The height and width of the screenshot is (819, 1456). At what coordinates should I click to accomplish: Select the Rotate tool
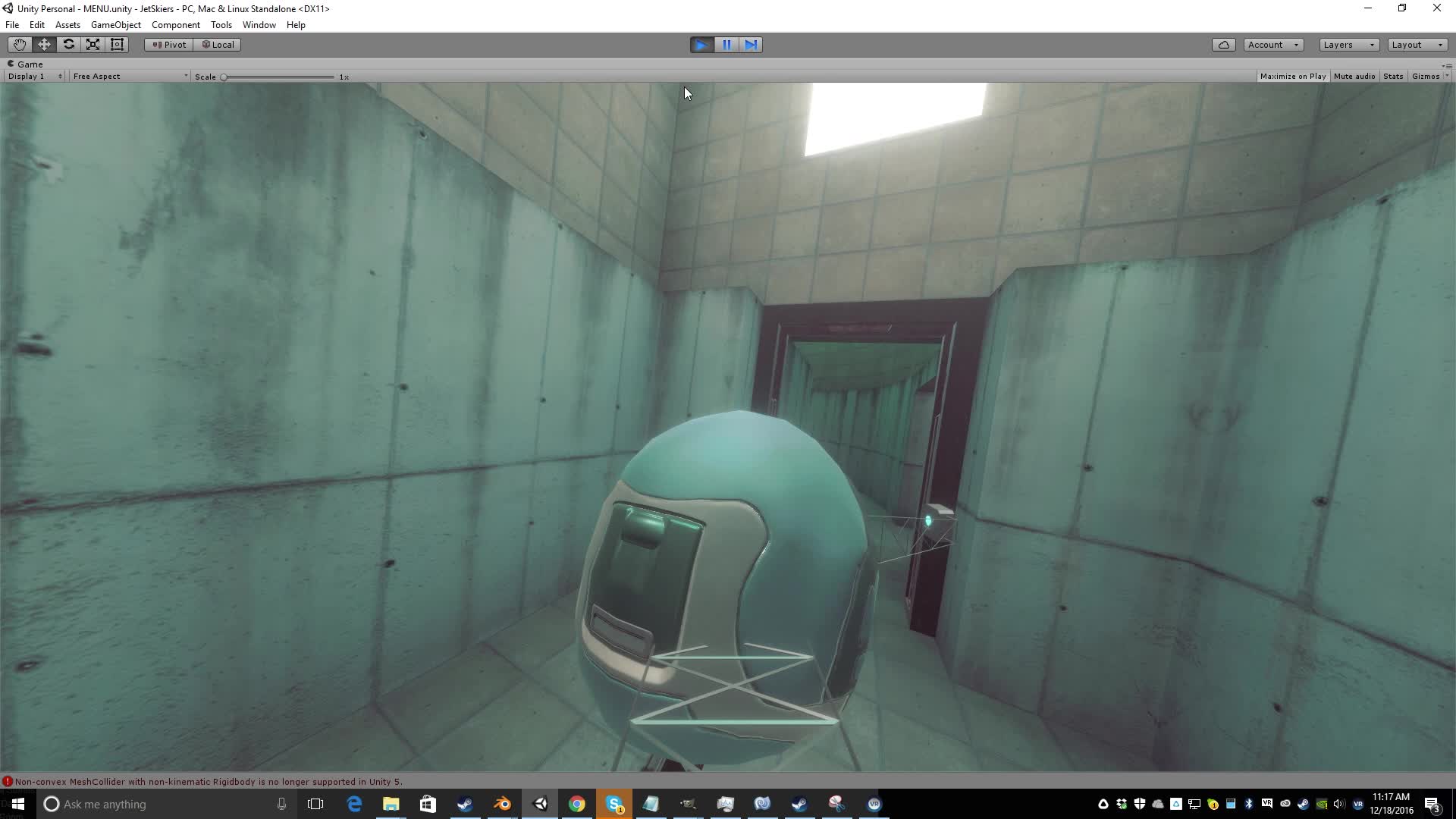click(68, 45)
